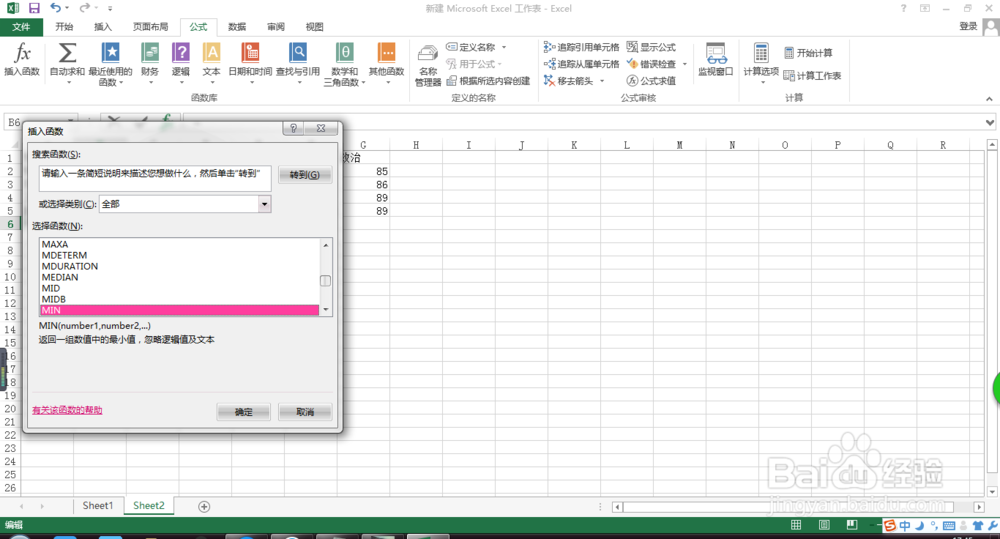Add a new sheet with plus button
1000x539 pixels.
[x=204, y=506]
